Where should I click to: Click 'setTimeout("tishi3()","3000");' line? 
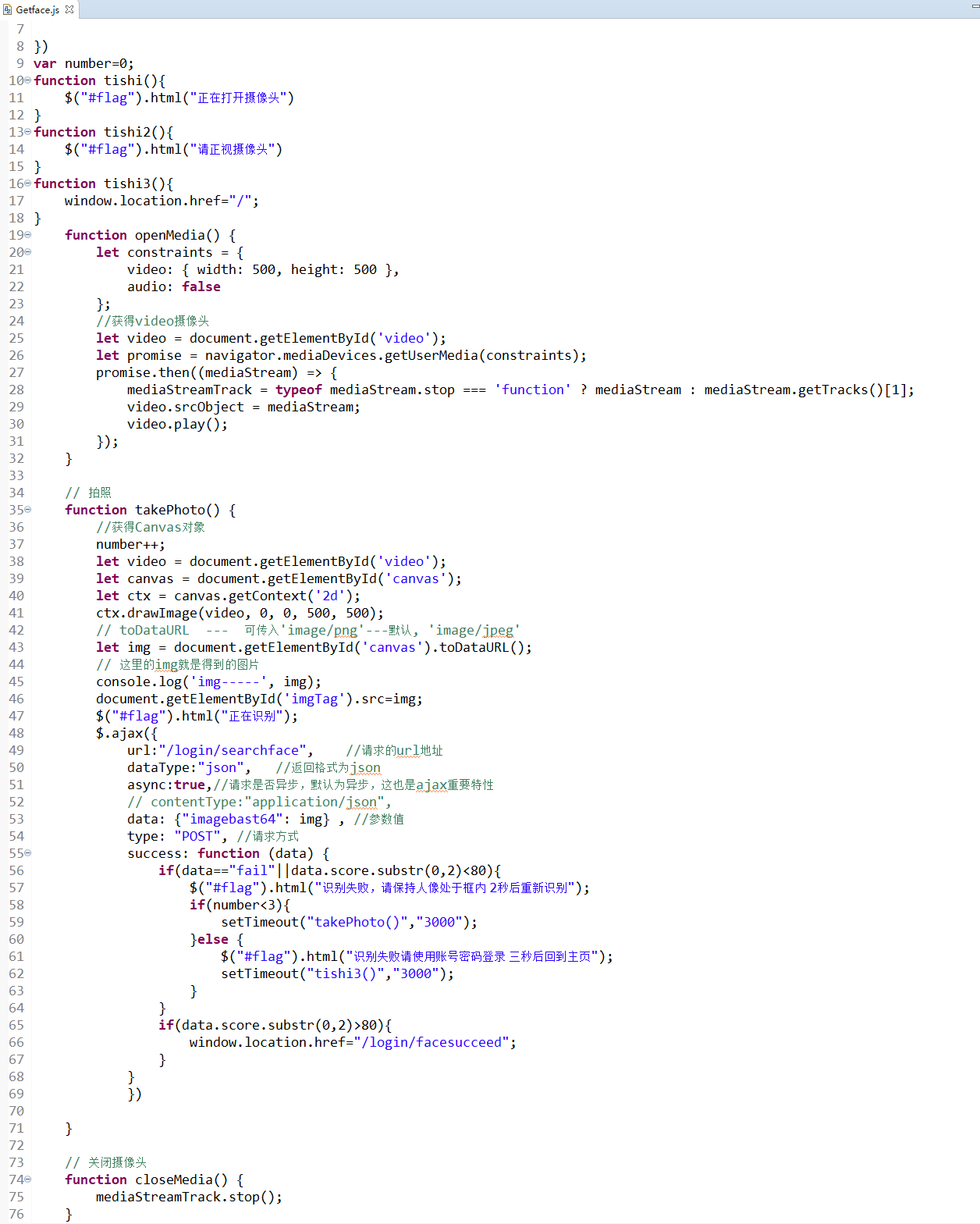click(337, 973)
